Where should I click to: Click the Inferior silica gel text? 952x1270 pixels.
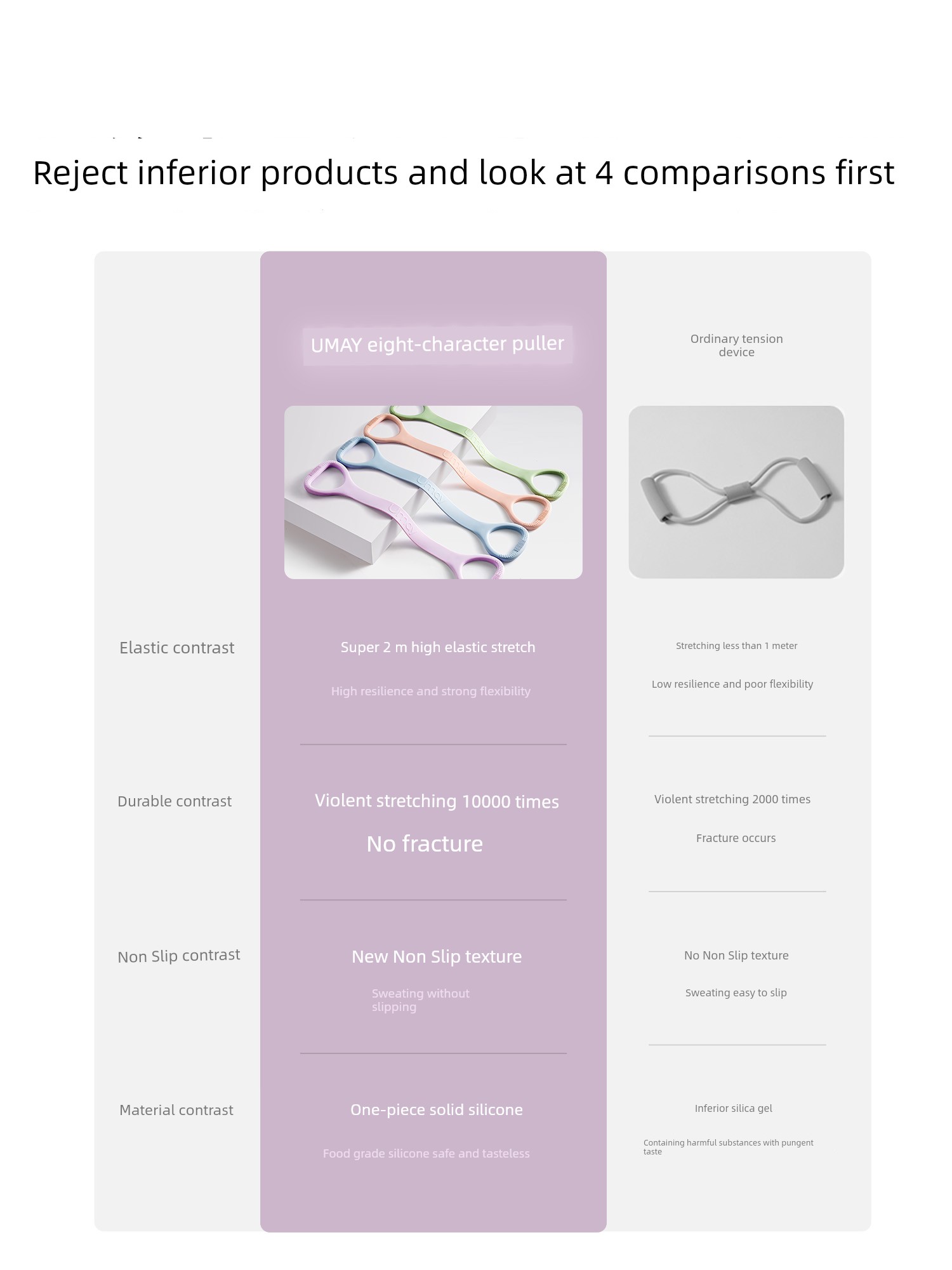[x=733, y=1109]
